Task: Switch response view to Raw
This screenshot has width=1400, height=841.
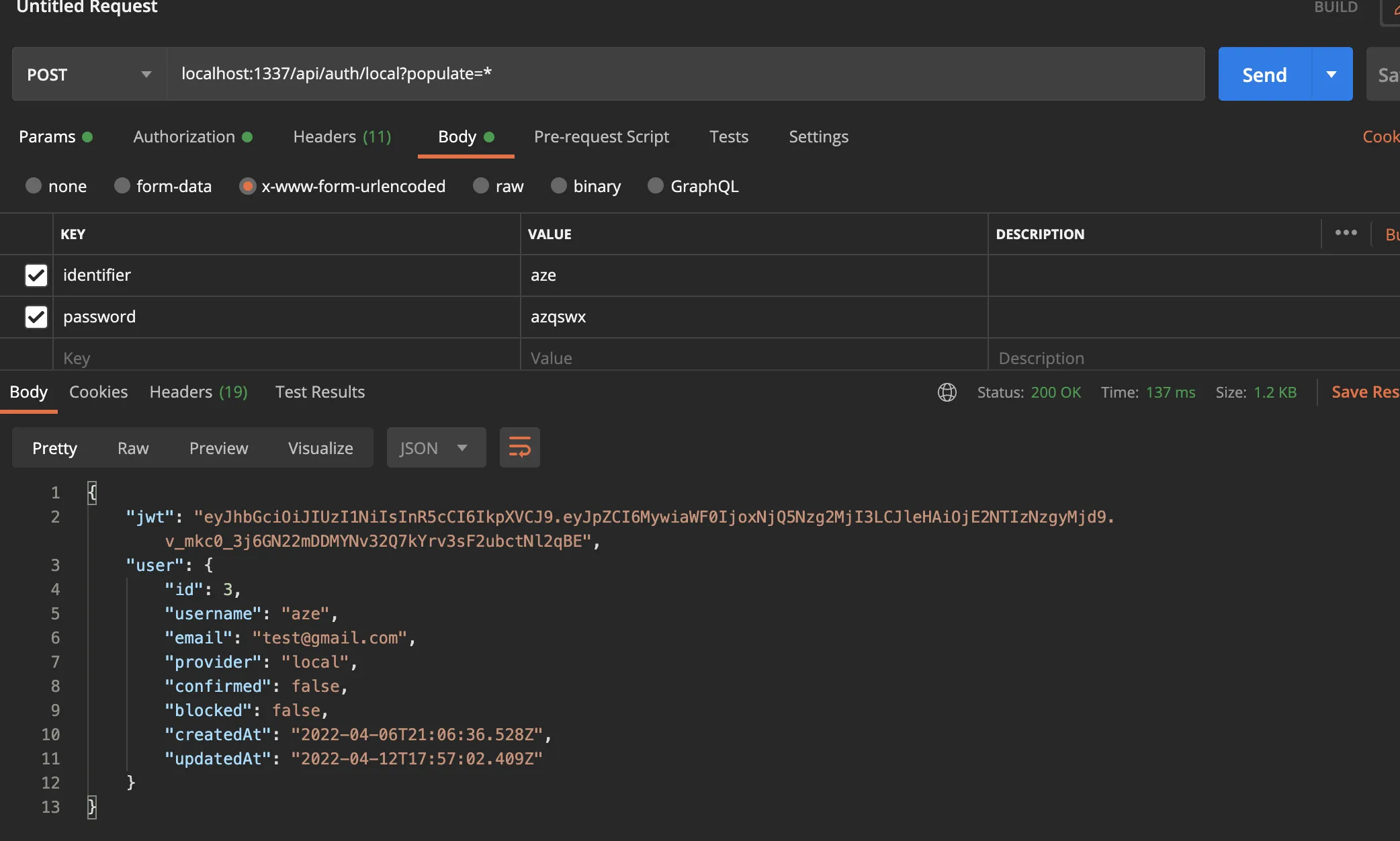Action: (x=133, y=448)
